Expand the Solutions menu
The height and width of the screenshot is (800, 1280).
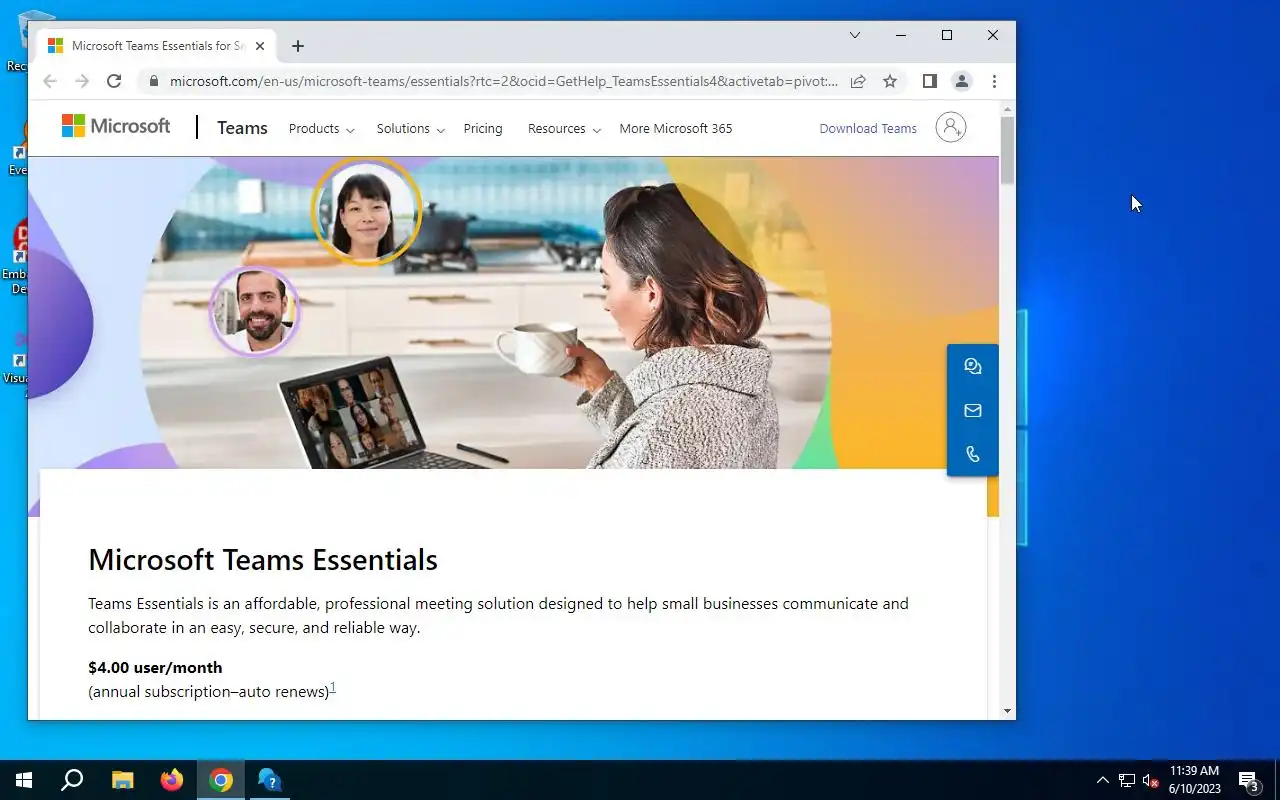pos(410,129)
